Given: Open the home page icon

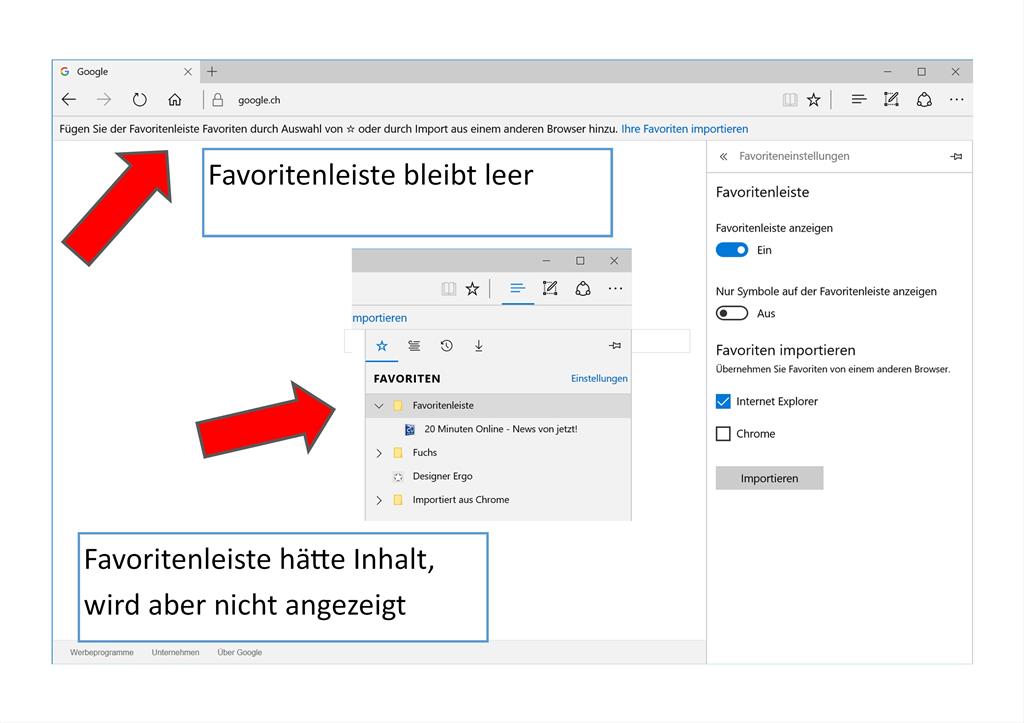Looking at the screenshot, I should pos(174,99).
